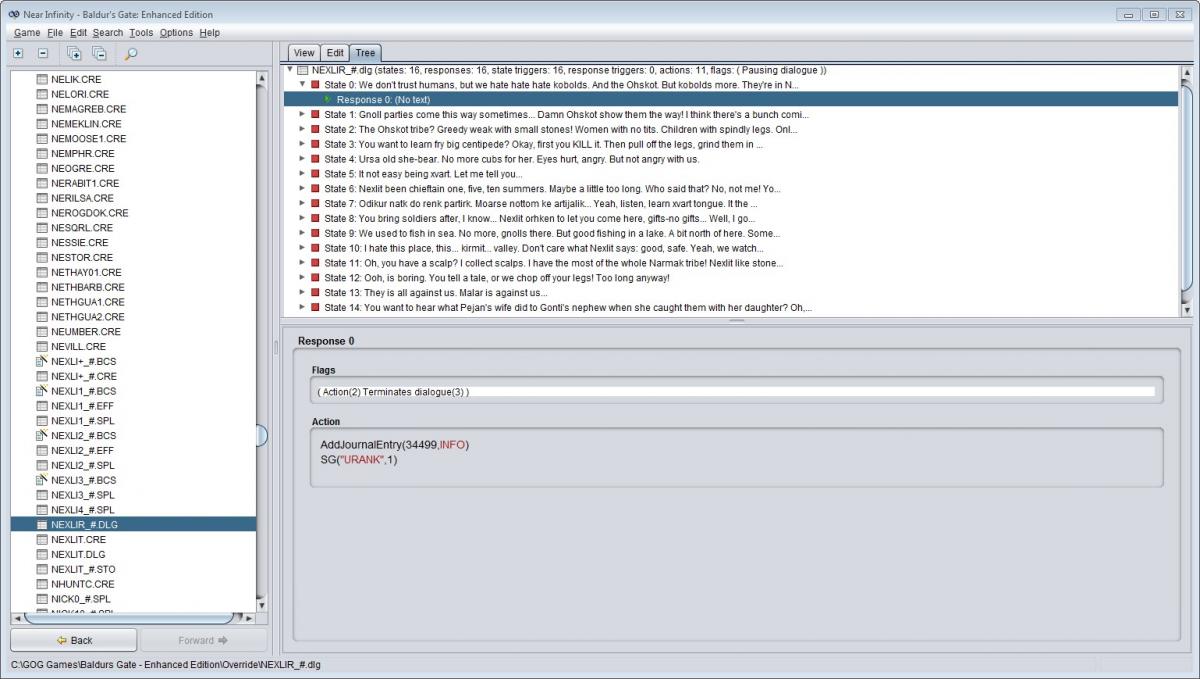Select the Response 0 (No text) row

tap(733, 100)
